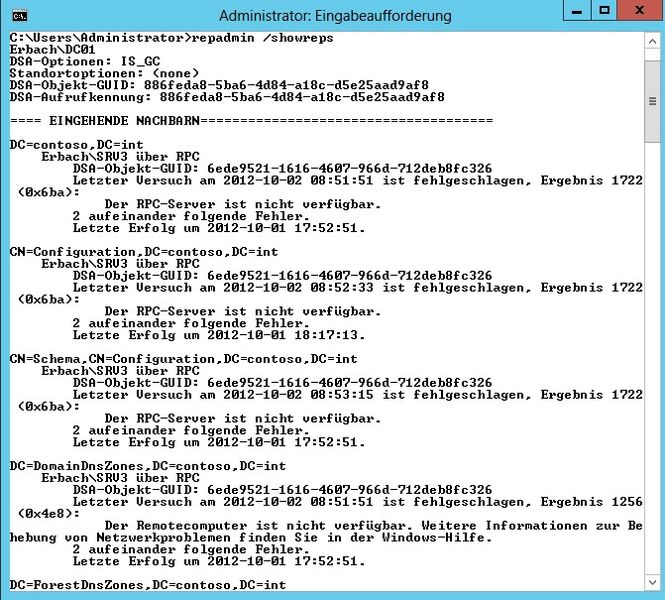This screenshot has width=665, height=600.
Task: Click the 'DSA-Optionen: IS_GC' line
Action: tap(85, 61)
